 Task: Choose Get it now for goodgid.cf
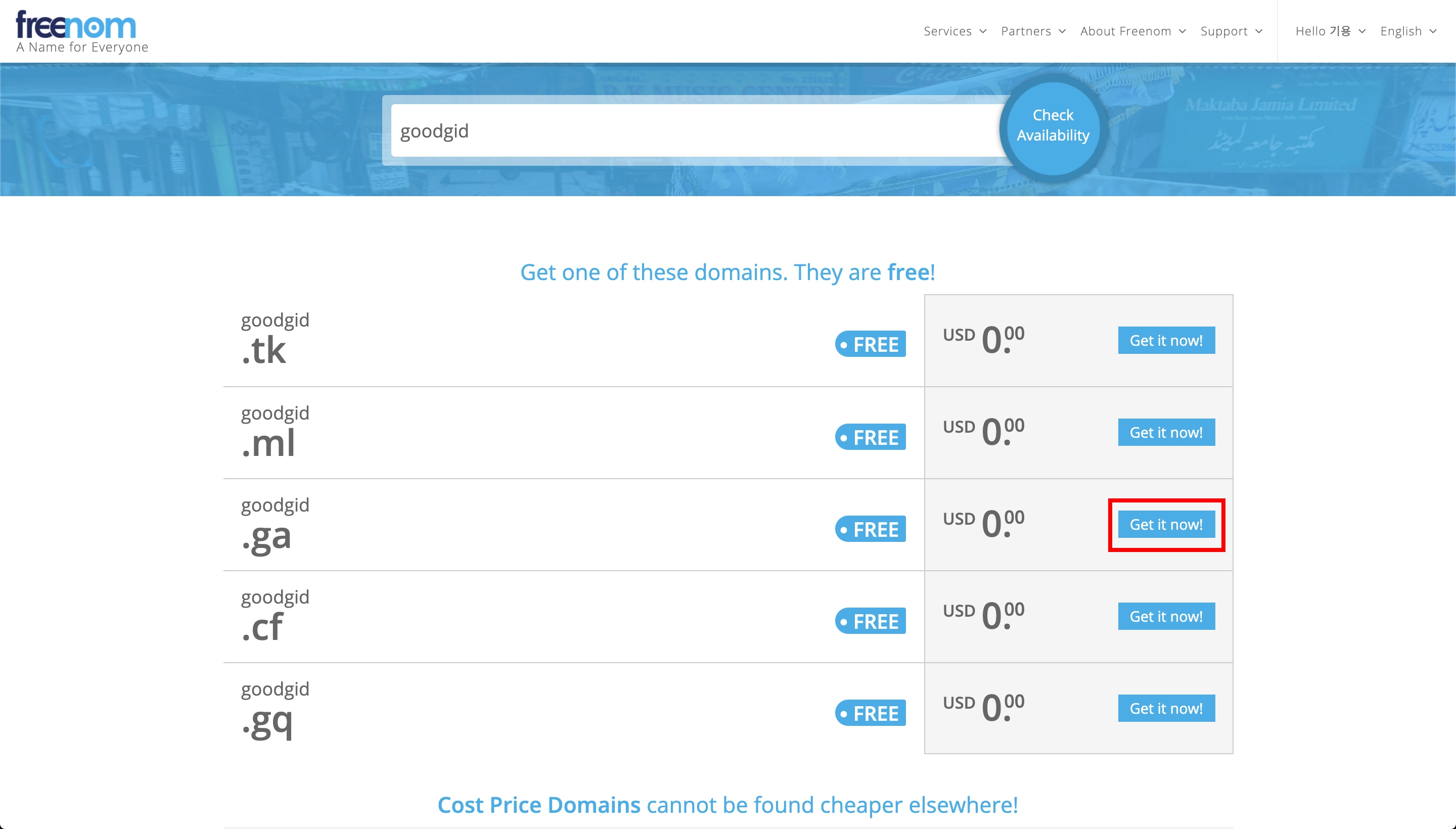point(1166,617)
